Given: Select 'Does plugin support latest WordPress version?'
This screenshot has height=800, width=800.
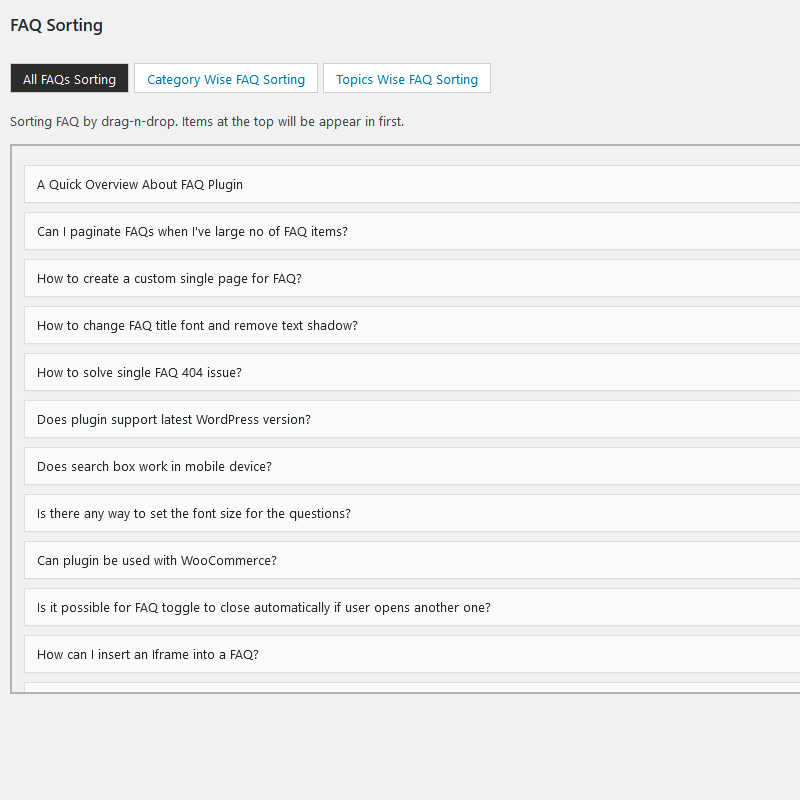Looking at the screenshot, I should [400, 419].
